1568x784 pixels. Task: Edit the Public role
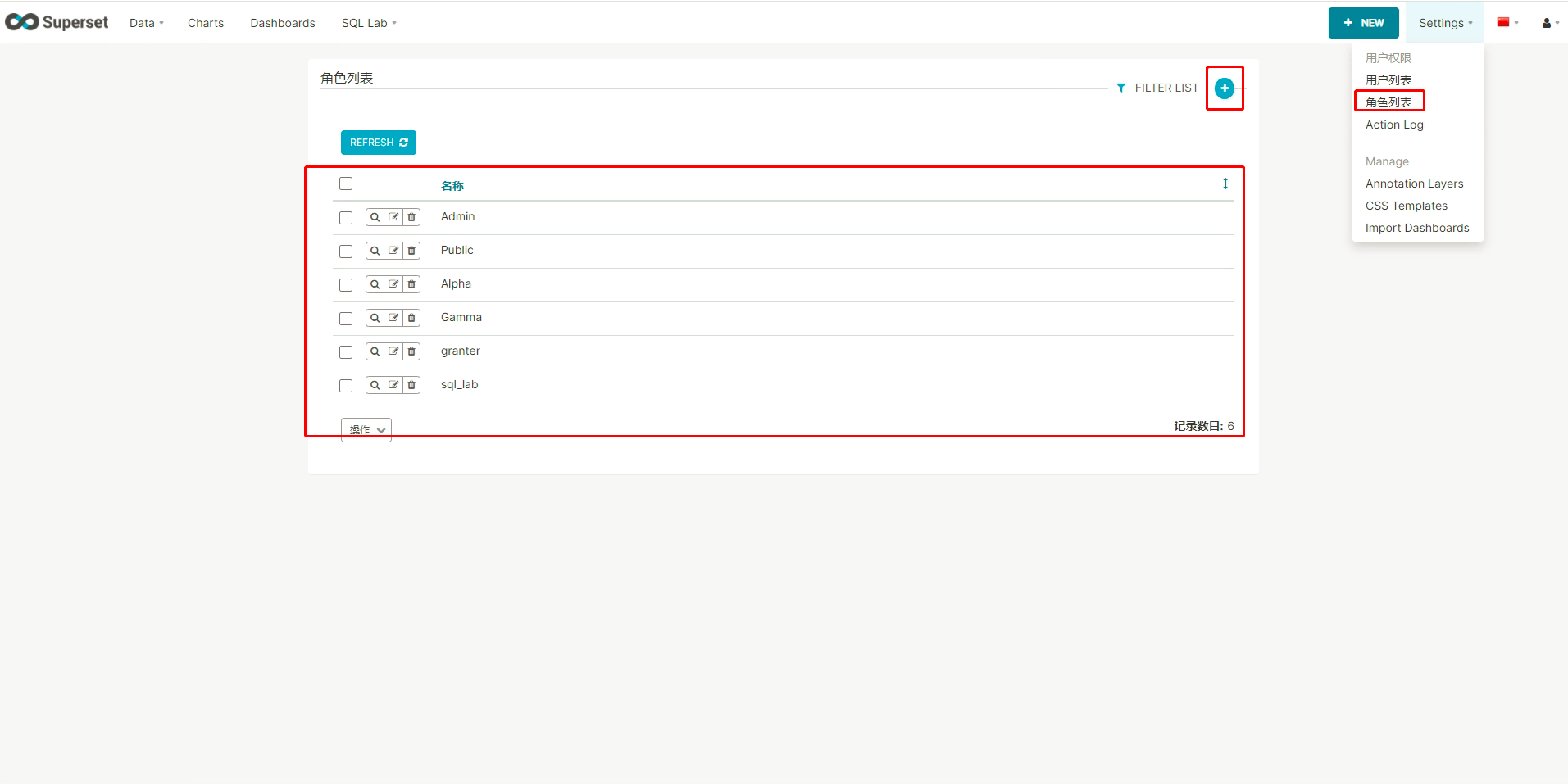(x=393, y=251)
